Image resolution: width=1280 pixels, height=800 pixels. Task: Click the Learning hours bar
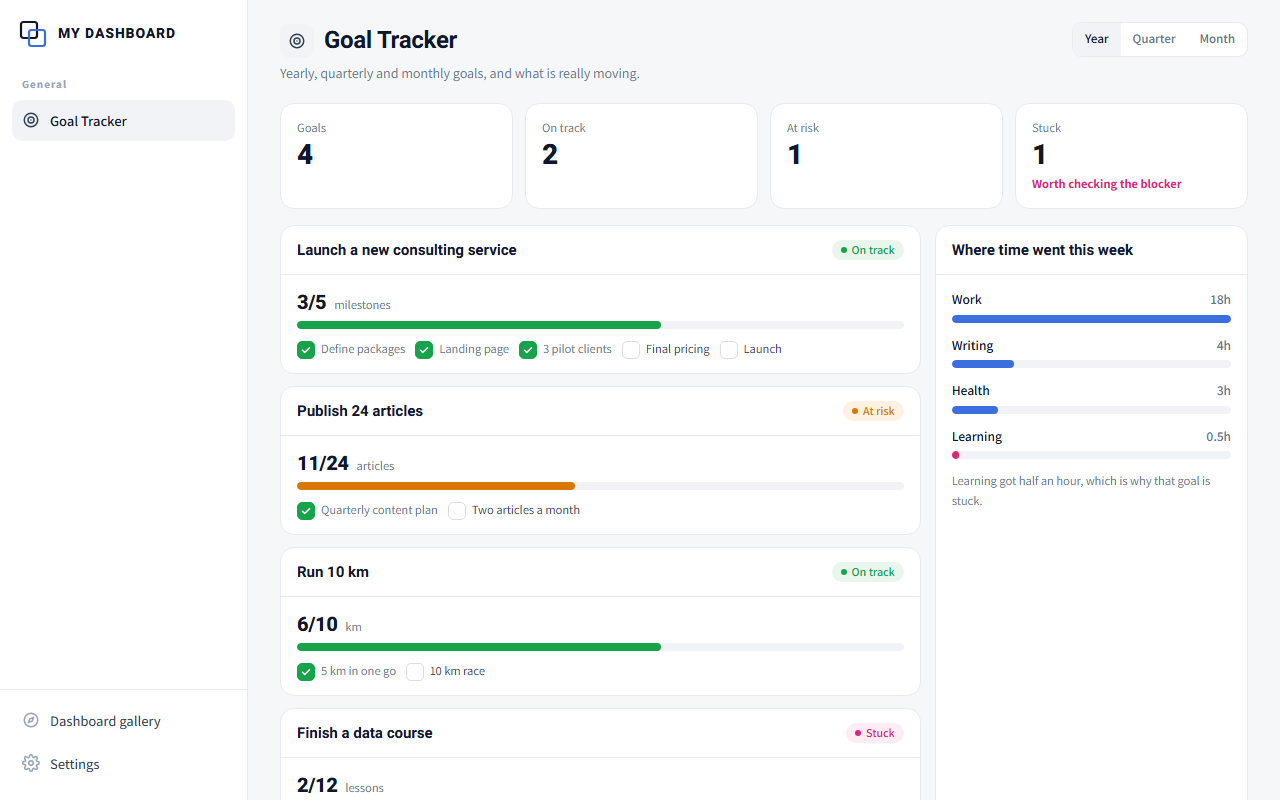[1091, 455]
